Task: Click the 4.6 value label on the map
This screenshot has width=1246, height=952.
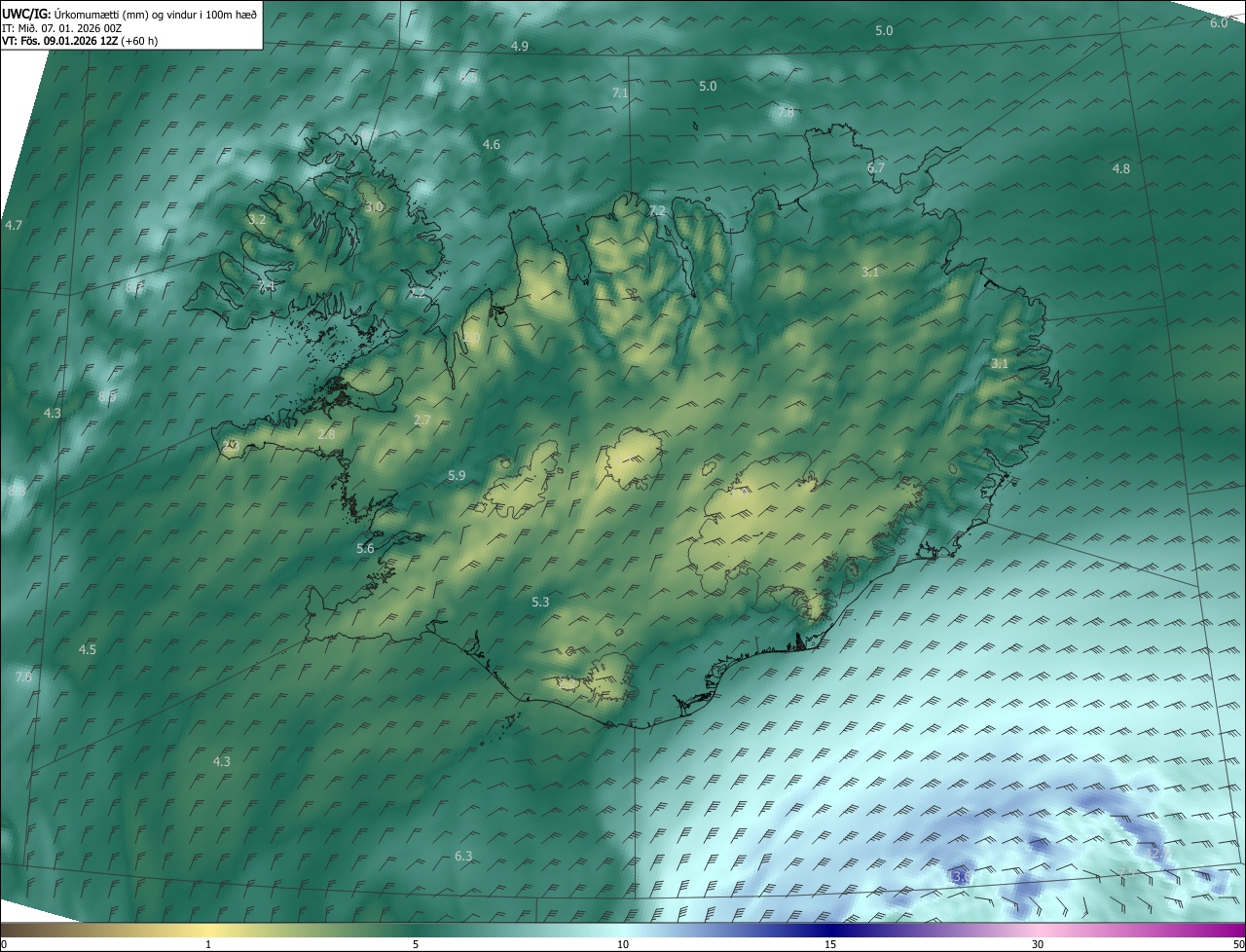Action: pos(492,145)
